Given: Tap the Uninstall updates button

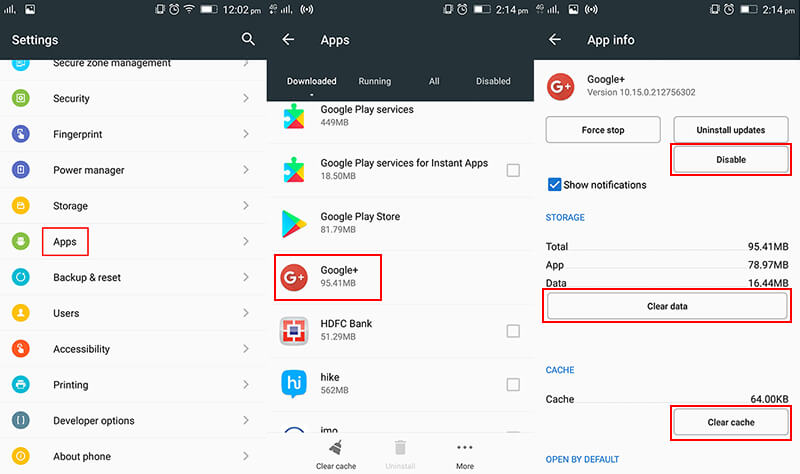Looking at the screenshot, I should pos(731,130).
